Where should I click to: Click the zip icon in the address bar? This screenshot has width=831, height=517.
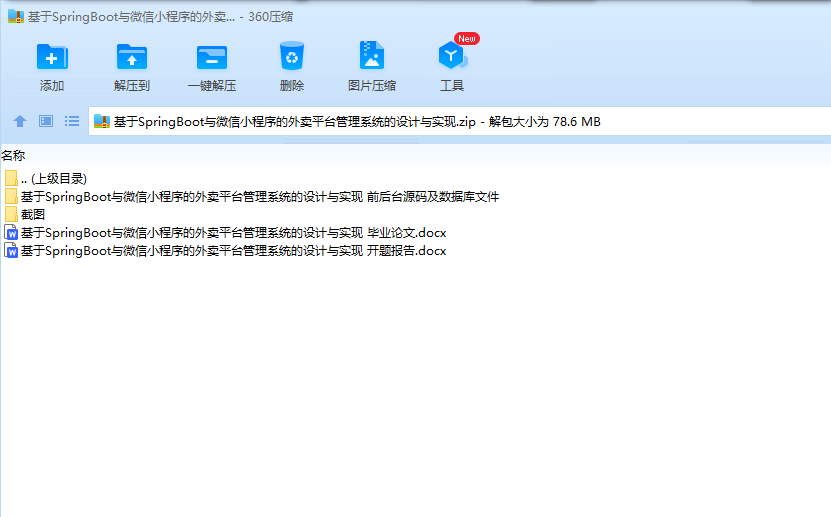pyautogui.click(x=102, y=121)
